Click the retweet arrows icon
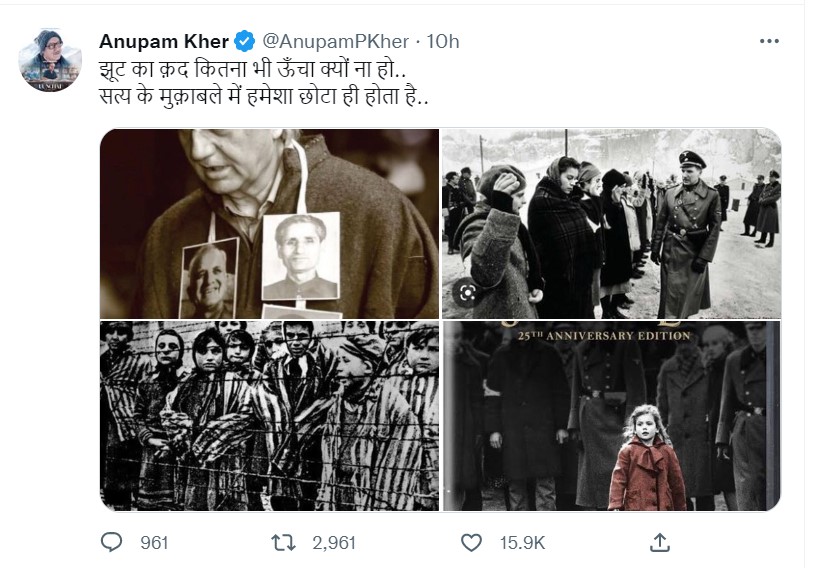Viewport: 814px width, 568px height. pyautogui.click(x=284, y=542)
